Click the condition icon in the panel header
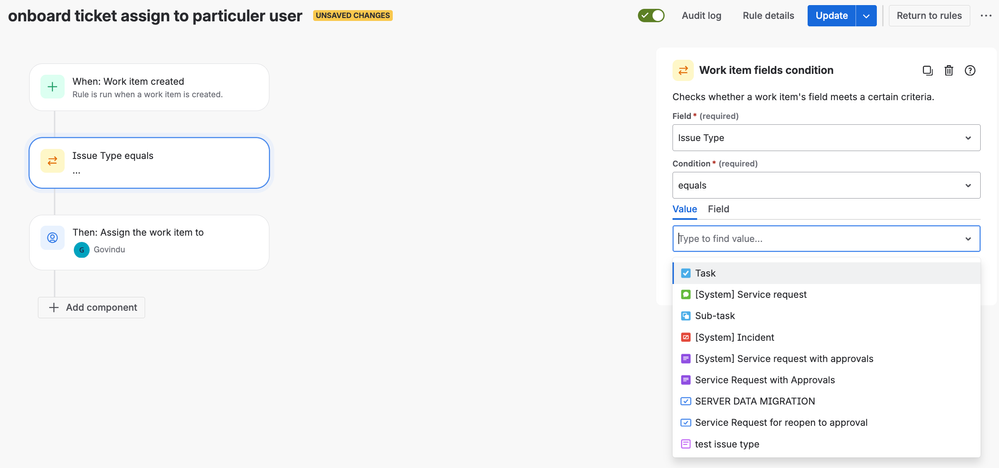This screenshot has width=999, height=468. pos(683,70)
